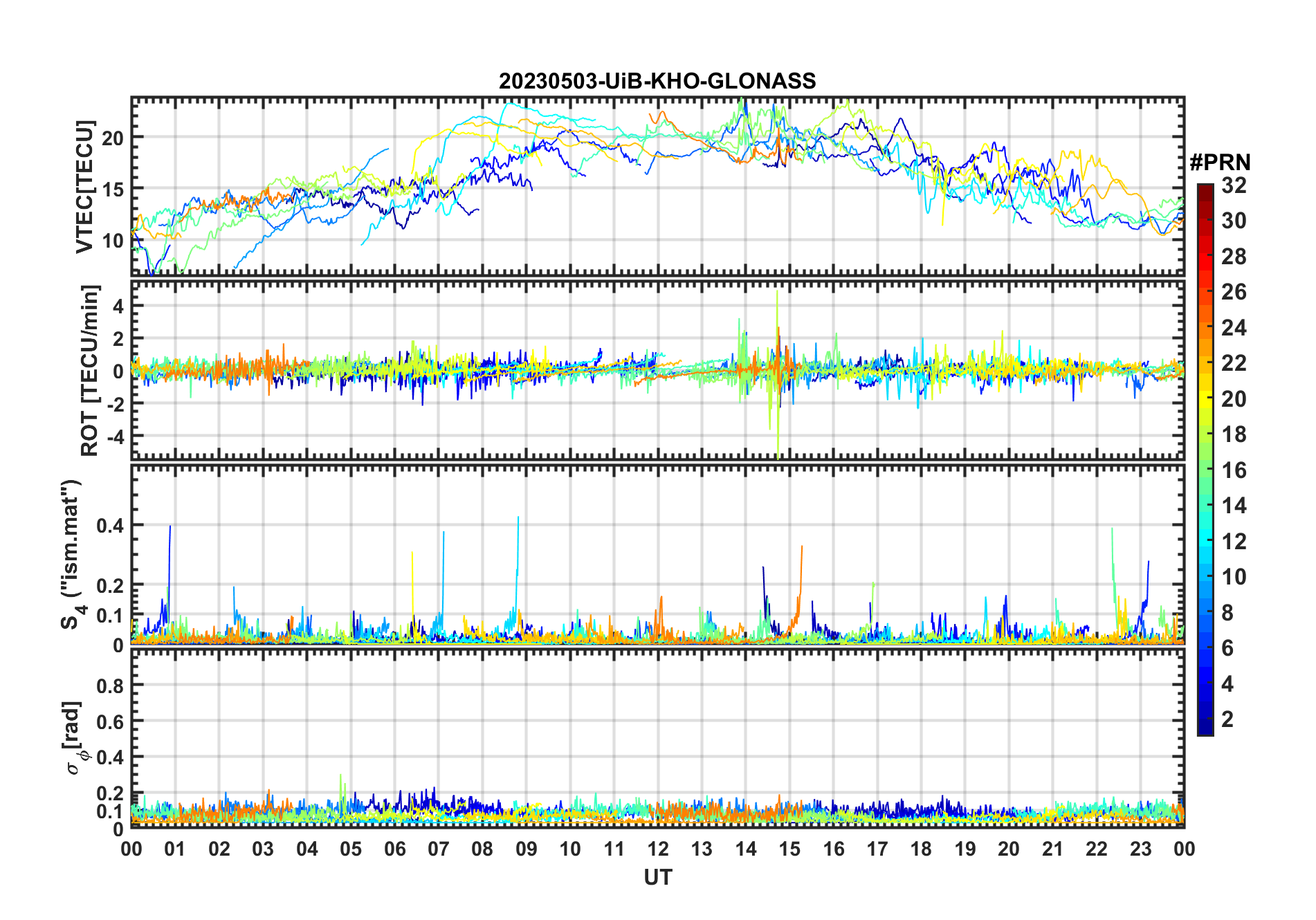
Task: Select PRN colorbar tick label 8
Action: (x=1227, y=613)
